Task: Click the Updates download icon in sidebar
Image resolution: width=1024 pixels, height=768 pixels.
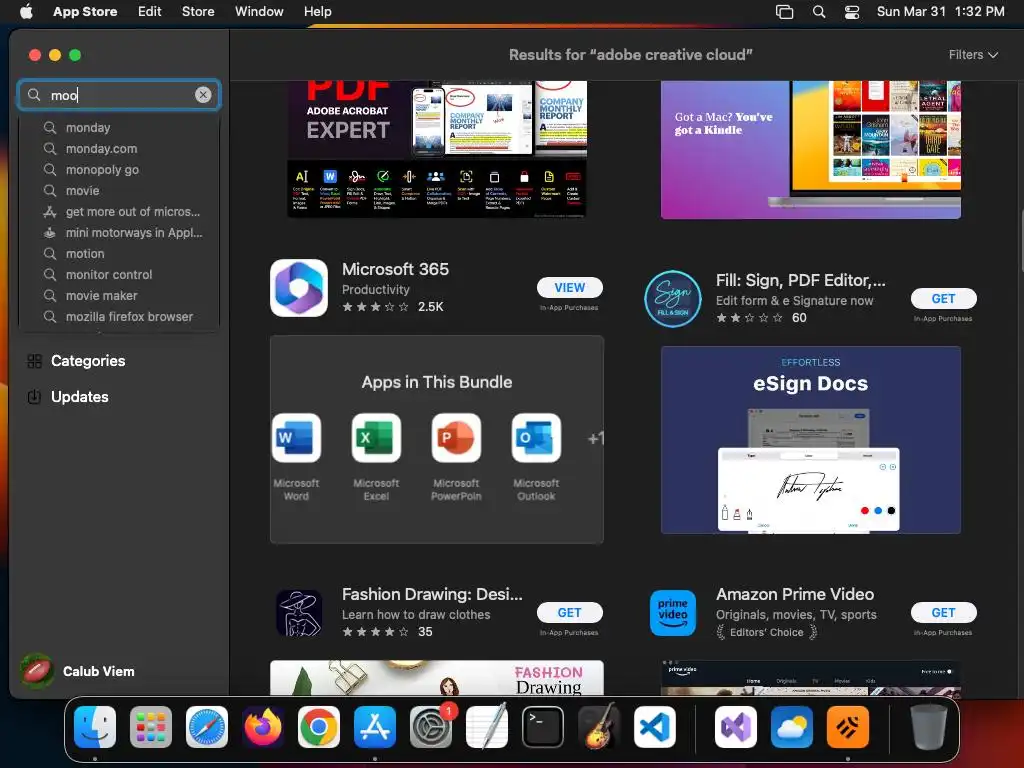Action: tap(35, 396)
